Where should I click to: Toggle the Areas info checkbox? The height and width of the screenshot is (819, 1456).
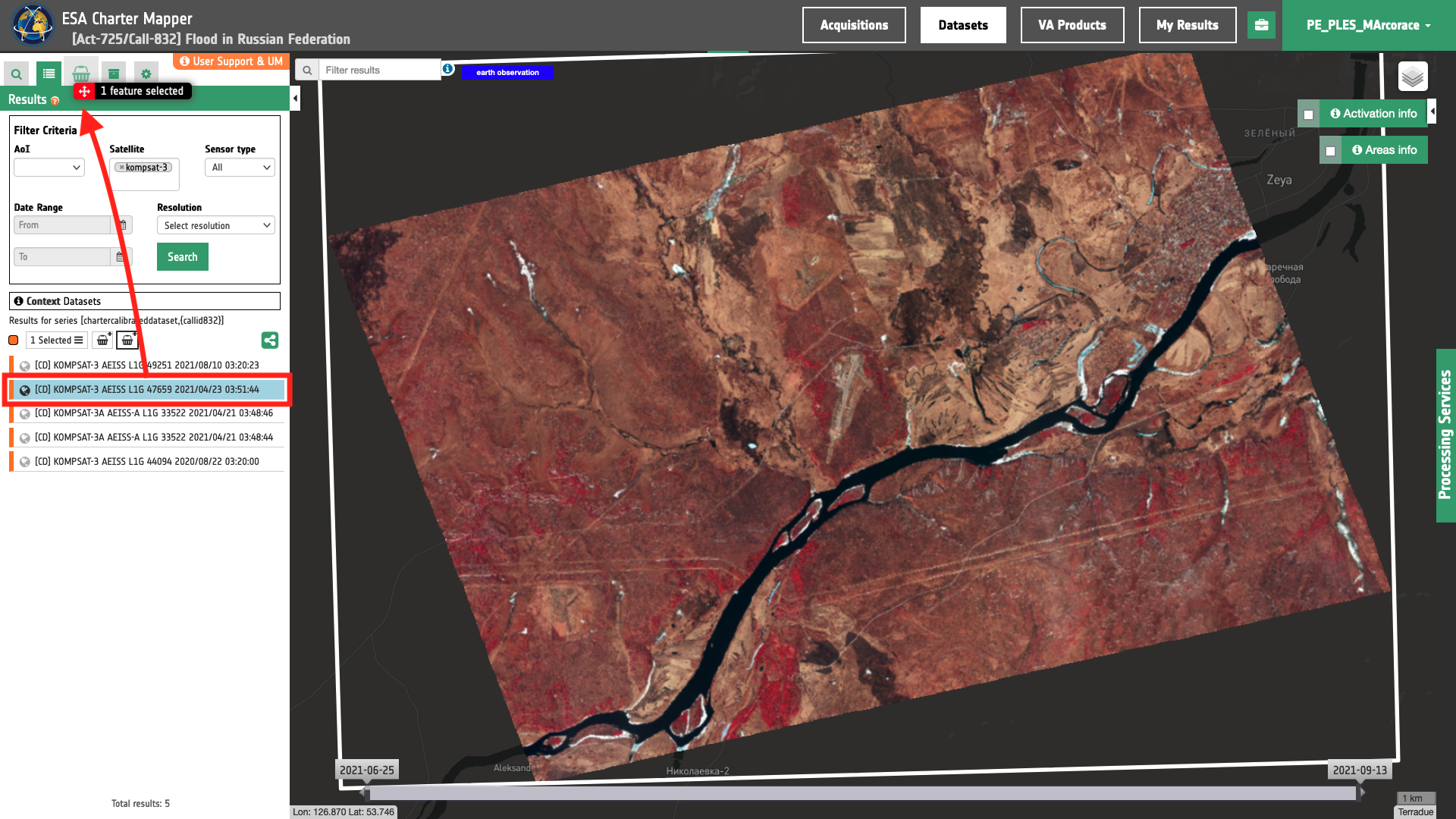1331,151
